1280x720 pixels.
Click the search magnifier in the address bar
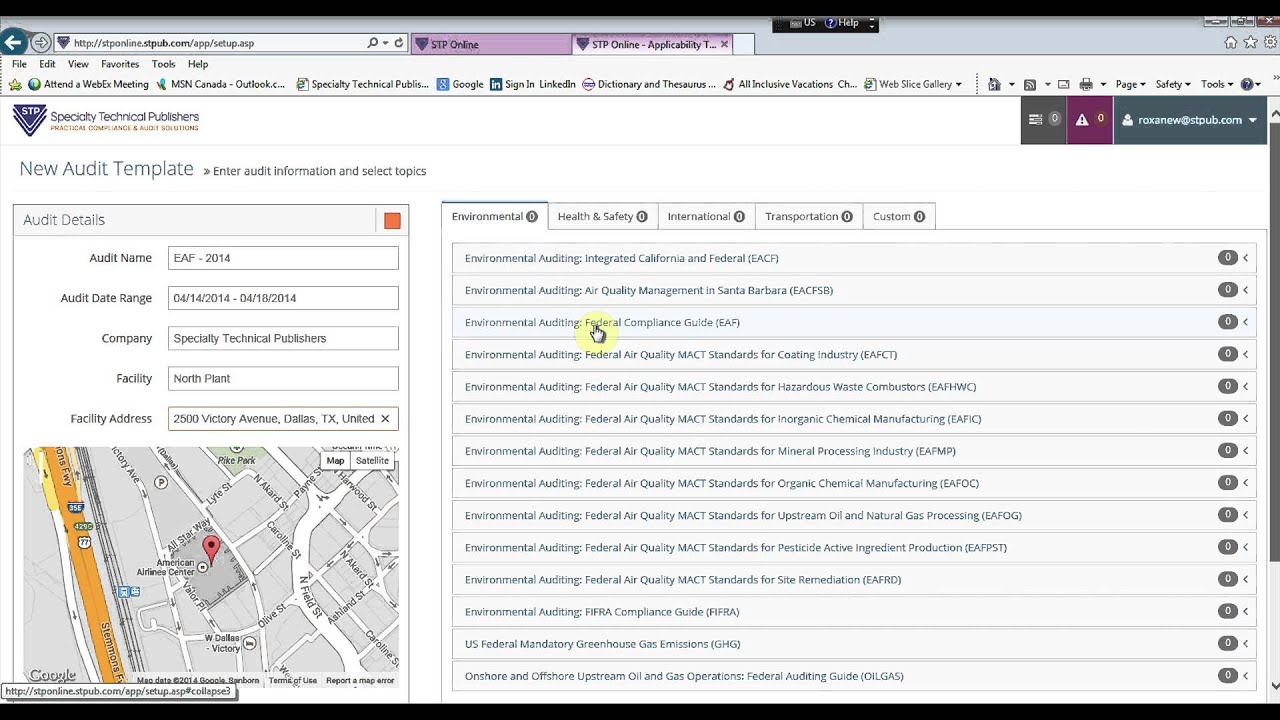coord(373,43)
